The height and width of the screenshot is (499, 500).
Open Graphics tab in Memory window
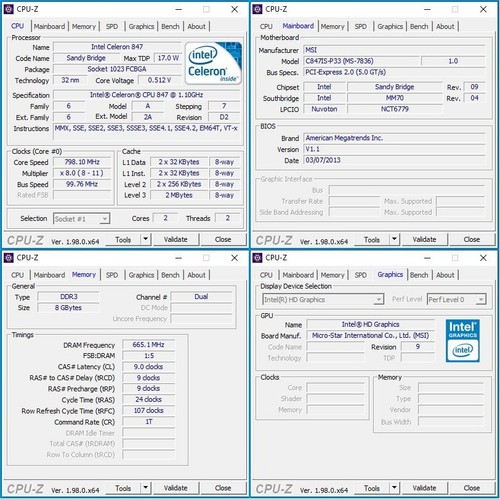tap(141, 275)
